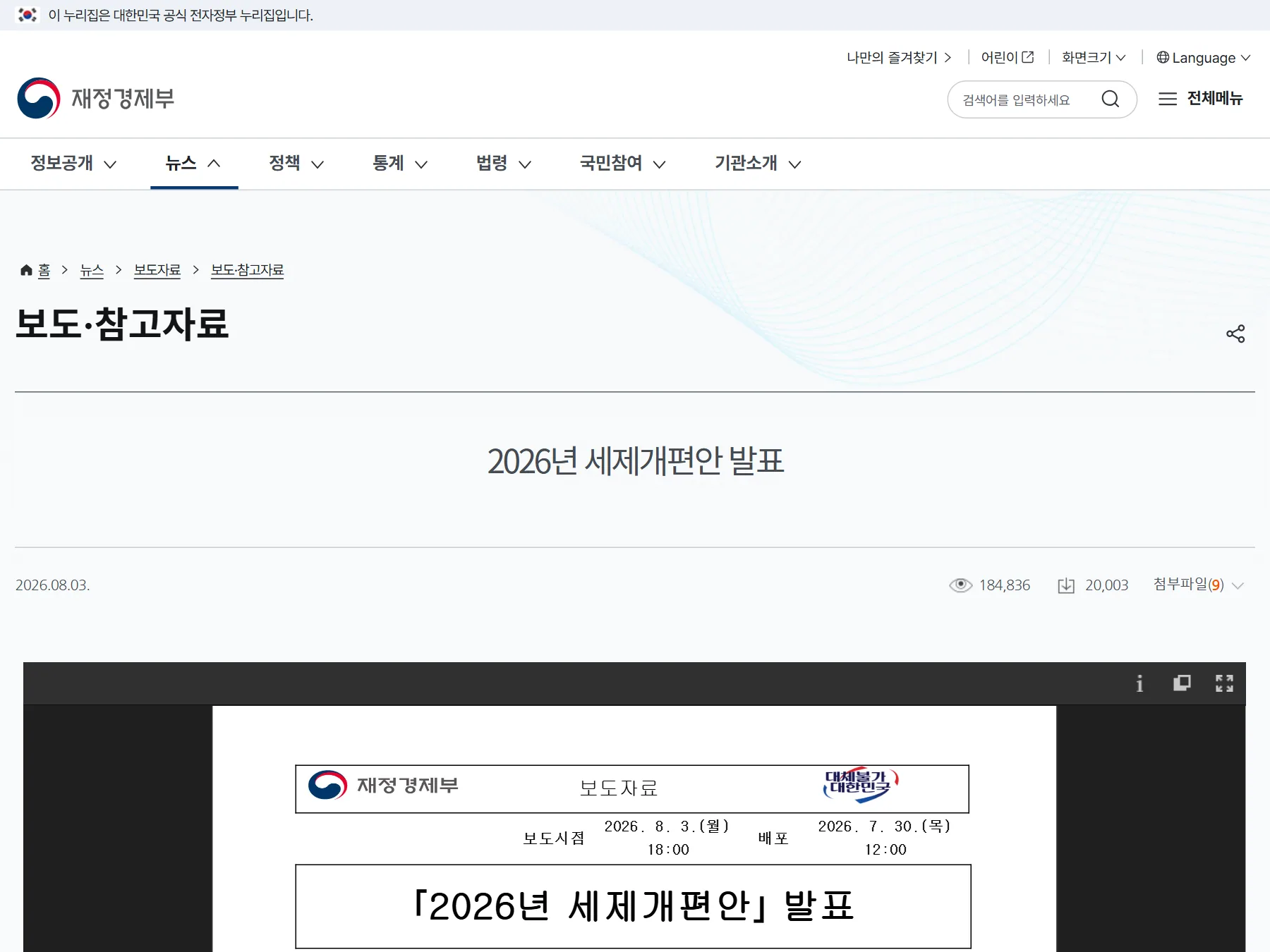
Task: Open the 법령 menu
Action: pyautogui.click(x=504, y=164)
